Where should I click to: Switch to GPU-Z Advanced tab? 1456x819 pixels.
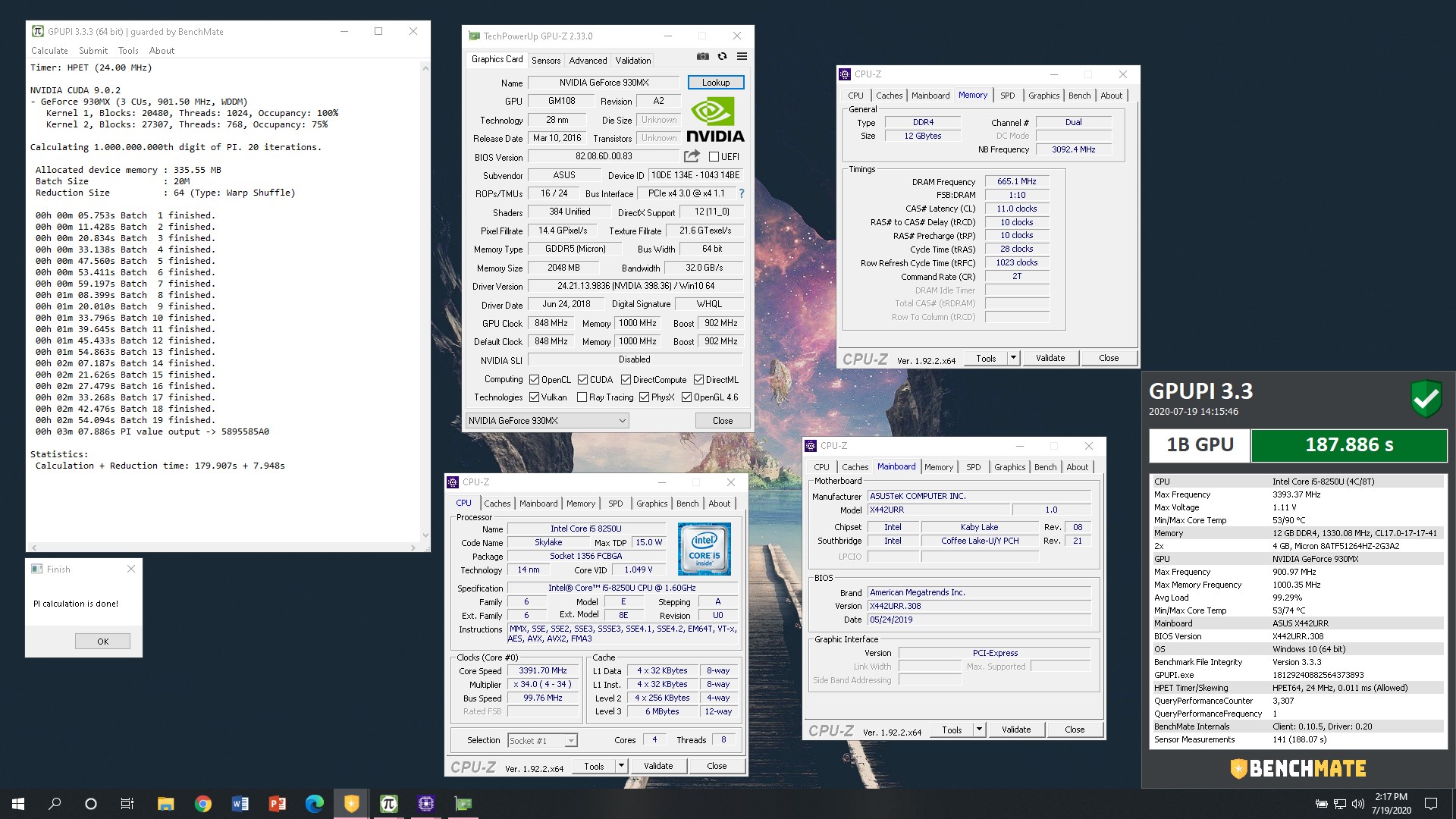pyautogui.click(x=588, y=61)
